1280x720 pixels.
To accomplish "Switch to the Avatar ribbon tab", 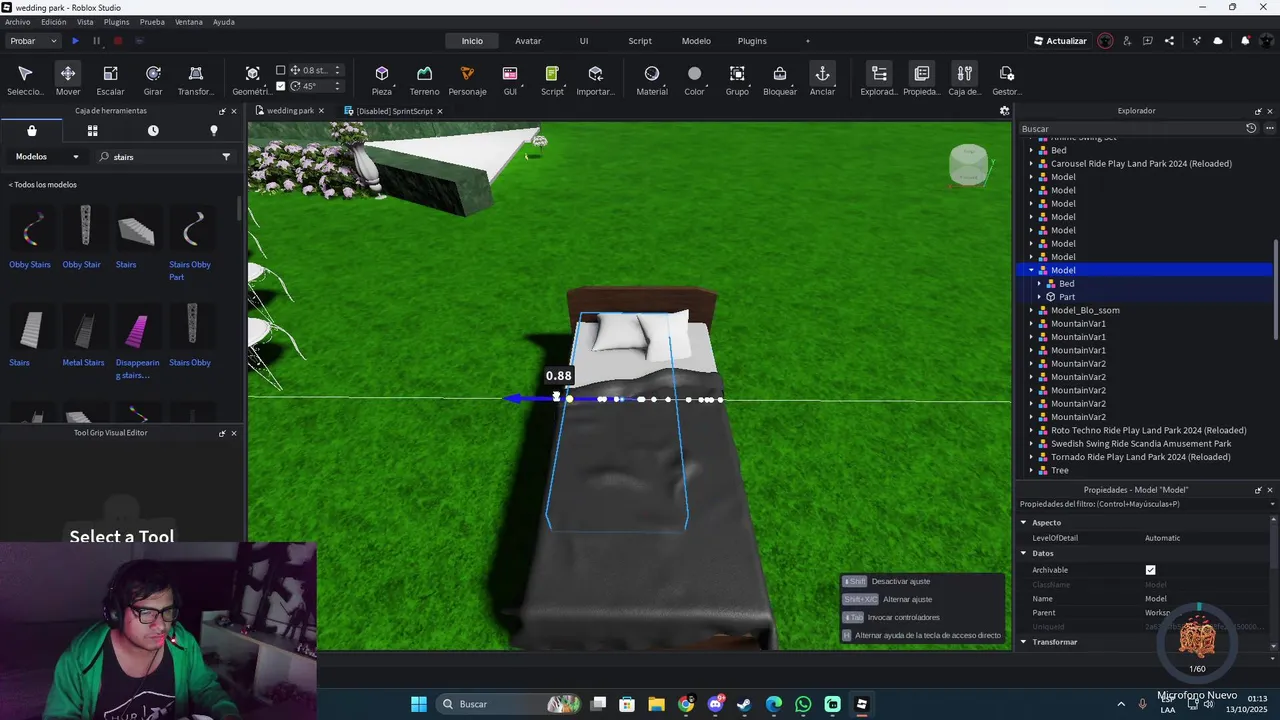I will pyautogui.click(x=528, y=41).
